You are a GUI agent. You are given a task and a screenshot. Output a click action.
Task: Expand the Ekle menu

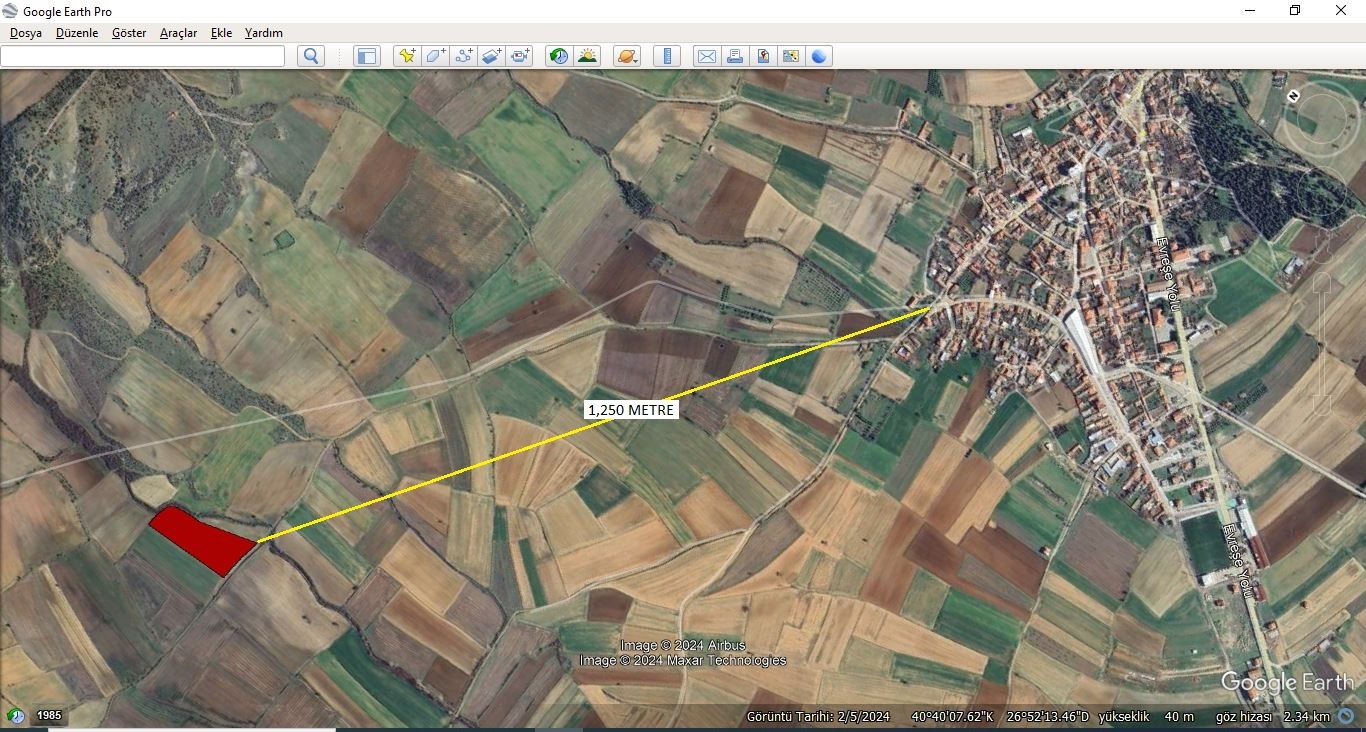tap(221, 33)
